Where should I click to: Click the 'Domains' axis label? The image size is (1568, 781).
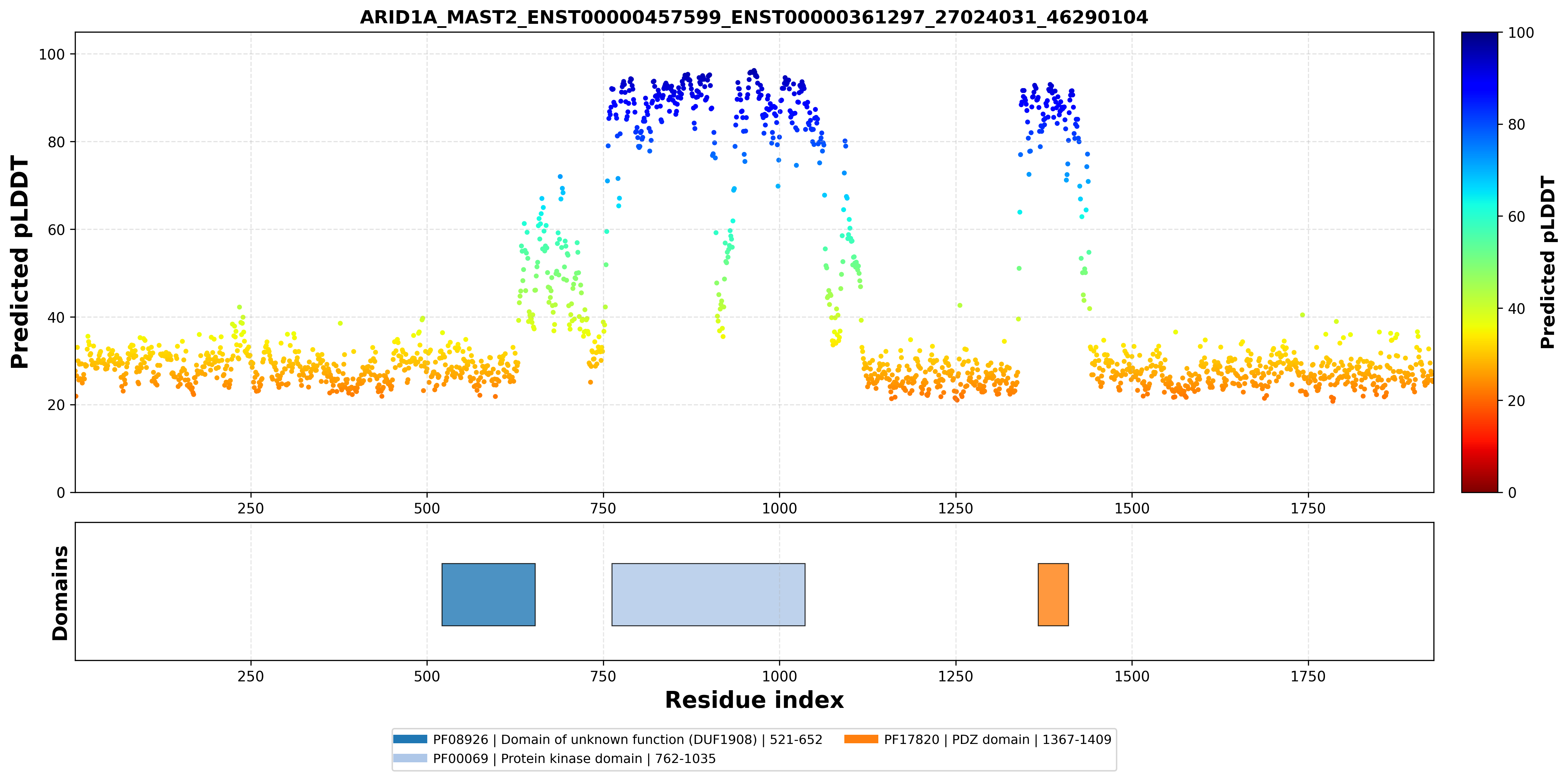tap(60, 593)
